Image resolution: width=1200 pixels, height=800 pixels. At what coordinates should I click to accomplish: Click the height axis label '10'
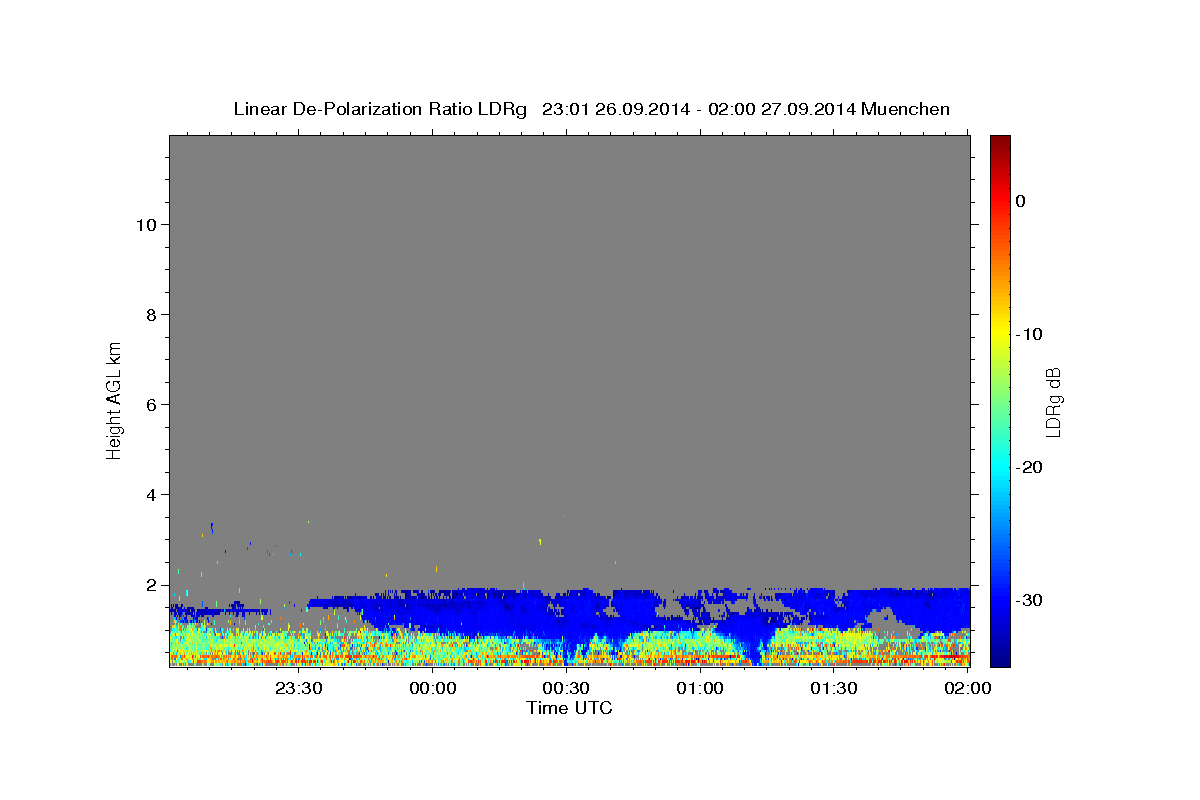click(145, 224)
